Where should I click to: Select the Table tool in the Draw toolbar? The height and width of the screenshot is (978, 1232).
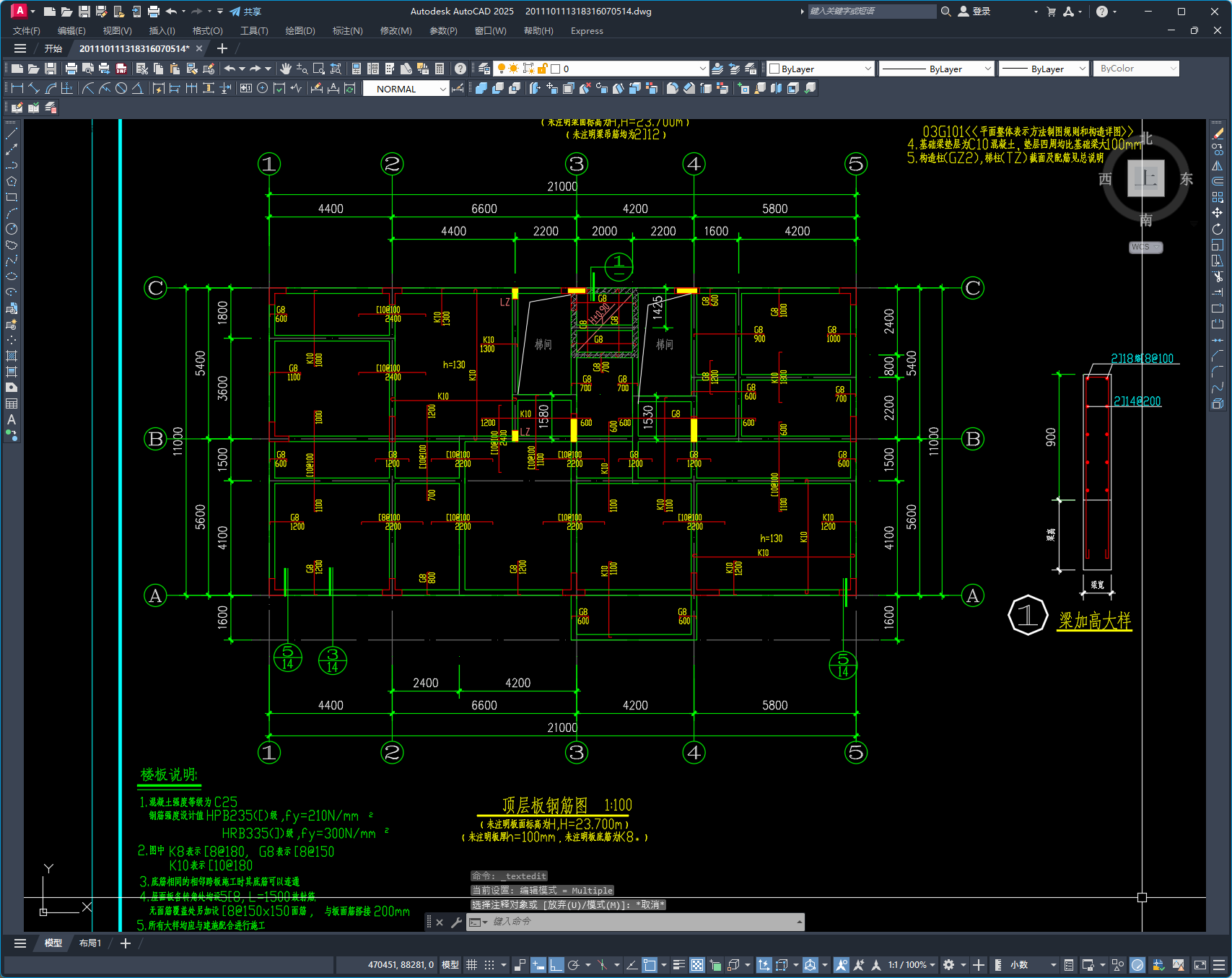point(12,403)
